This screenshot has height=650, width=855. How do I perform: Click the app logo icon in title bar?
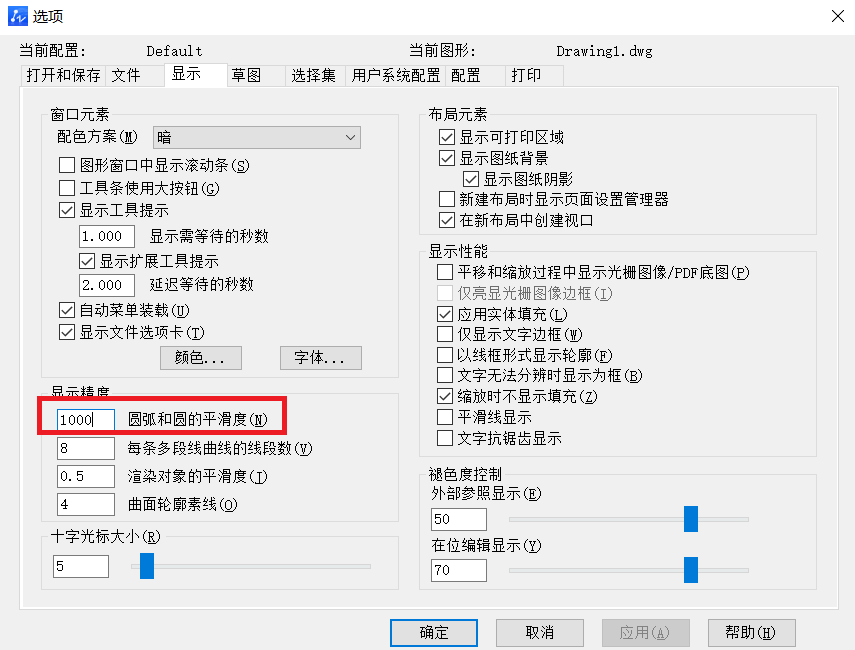(x=17, y=16)
